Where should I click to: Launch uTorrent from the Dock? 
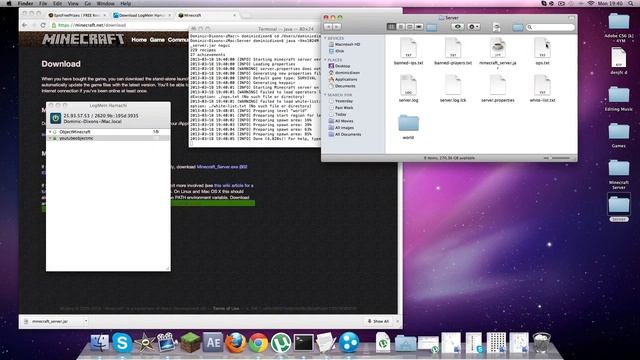[x=281, y=342]
